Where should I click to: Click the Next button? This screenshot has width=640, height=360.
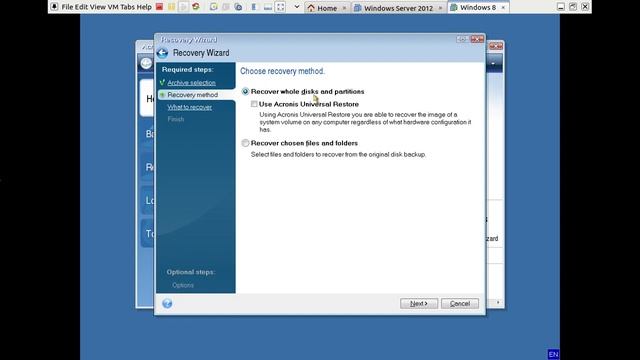(x=419, y=303)
